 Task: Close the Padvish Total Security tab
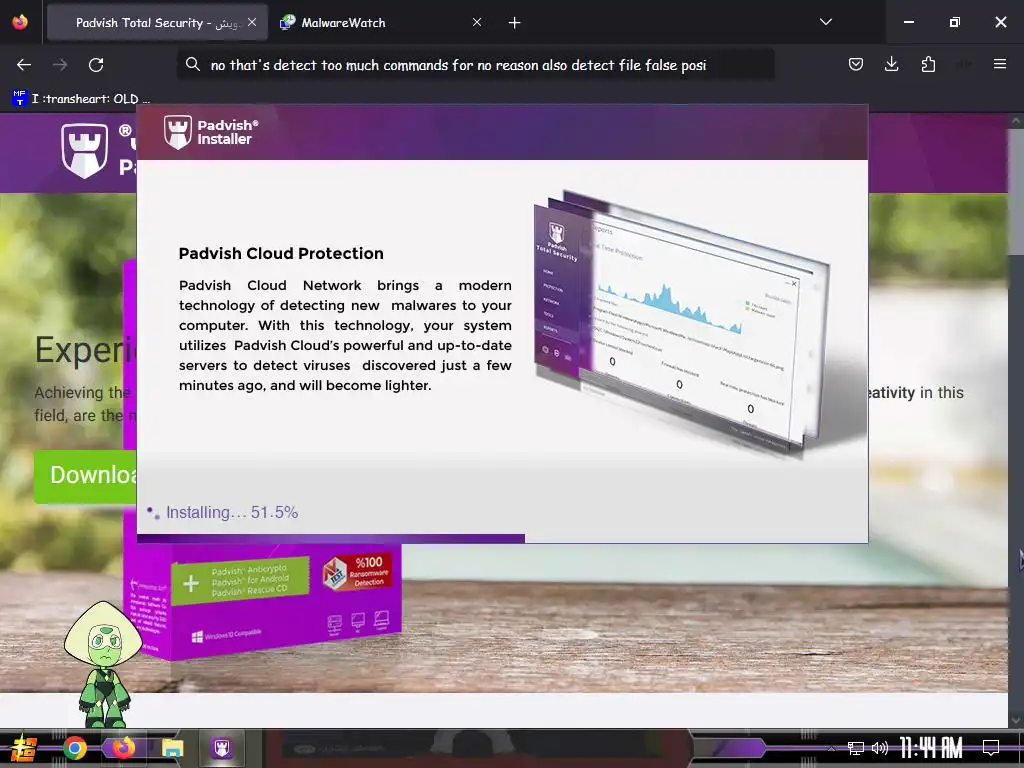pos(252,22)
